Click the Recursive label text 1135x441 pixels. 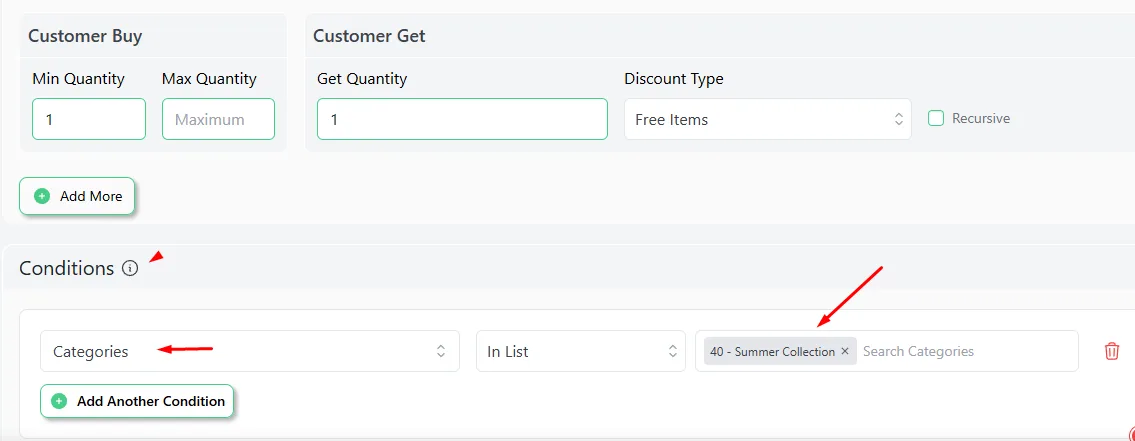pos(981,118)
